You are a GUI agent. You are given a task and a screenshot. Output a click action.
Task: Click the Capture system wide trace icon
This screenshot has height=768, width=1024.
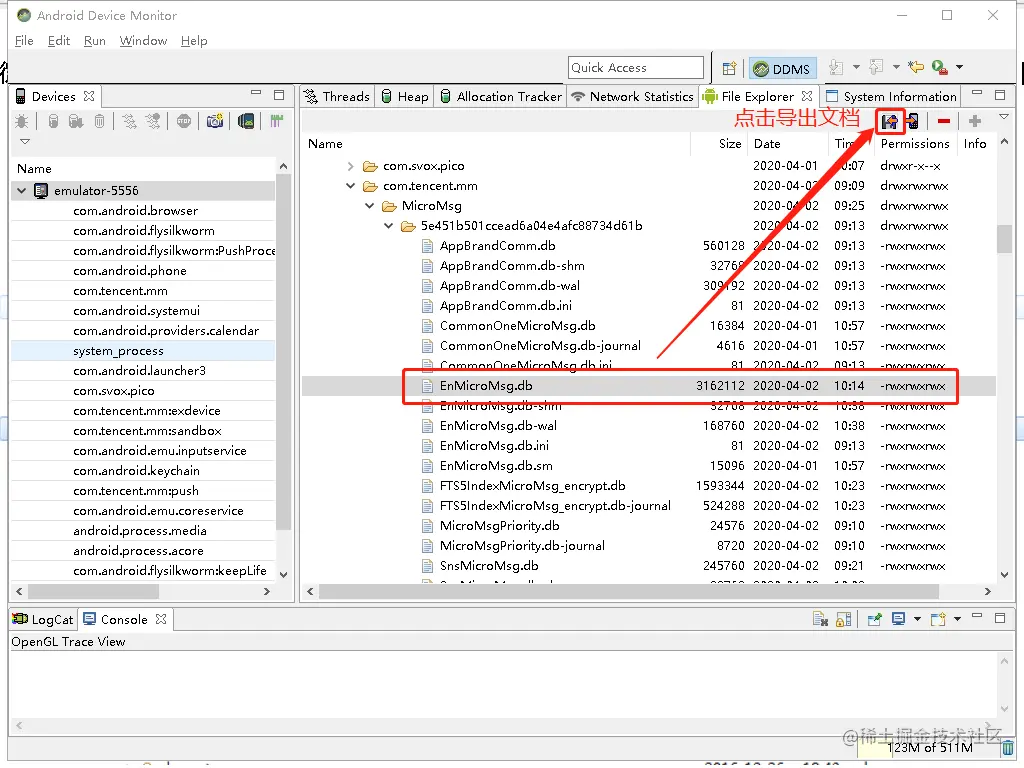point(277,121)
